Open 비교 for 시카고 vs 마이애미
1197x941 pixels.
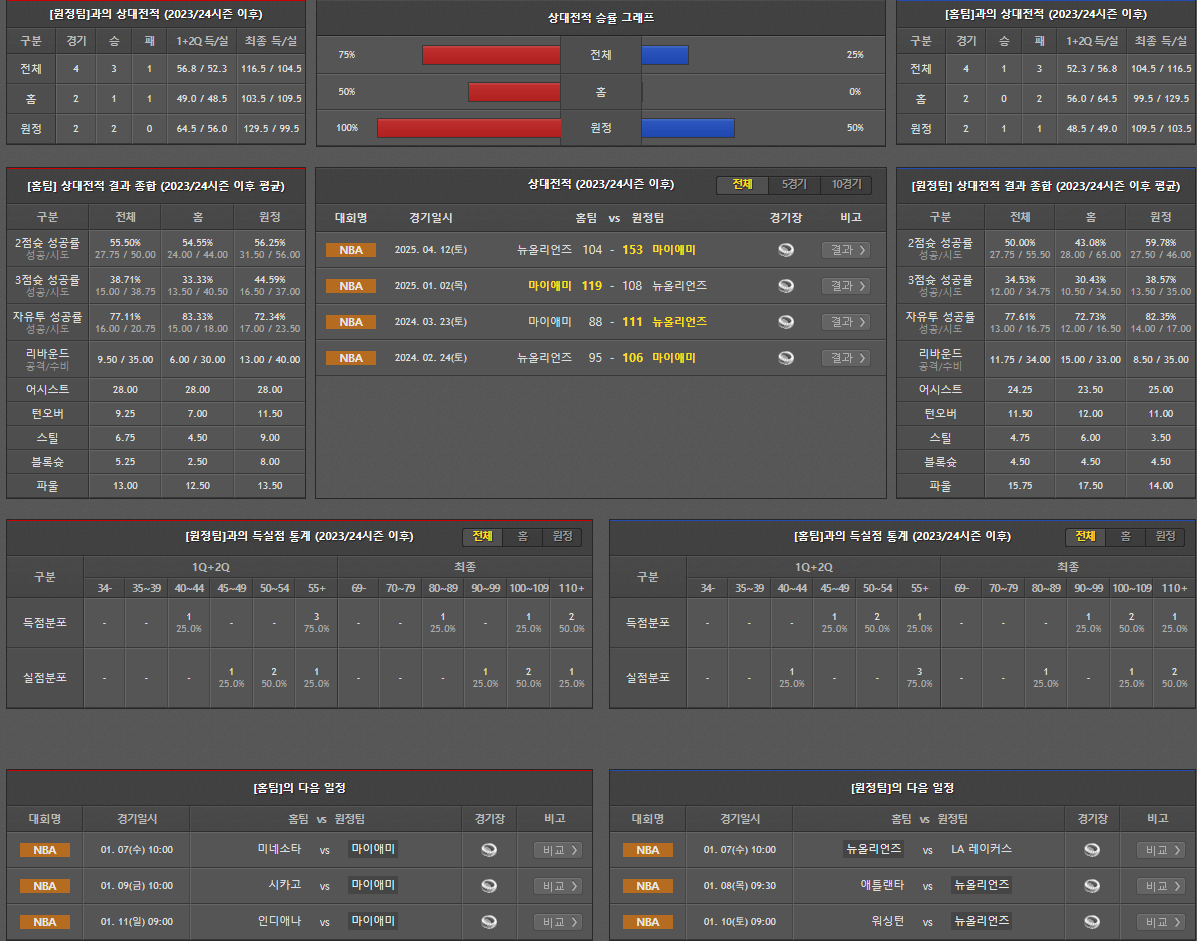557,886
